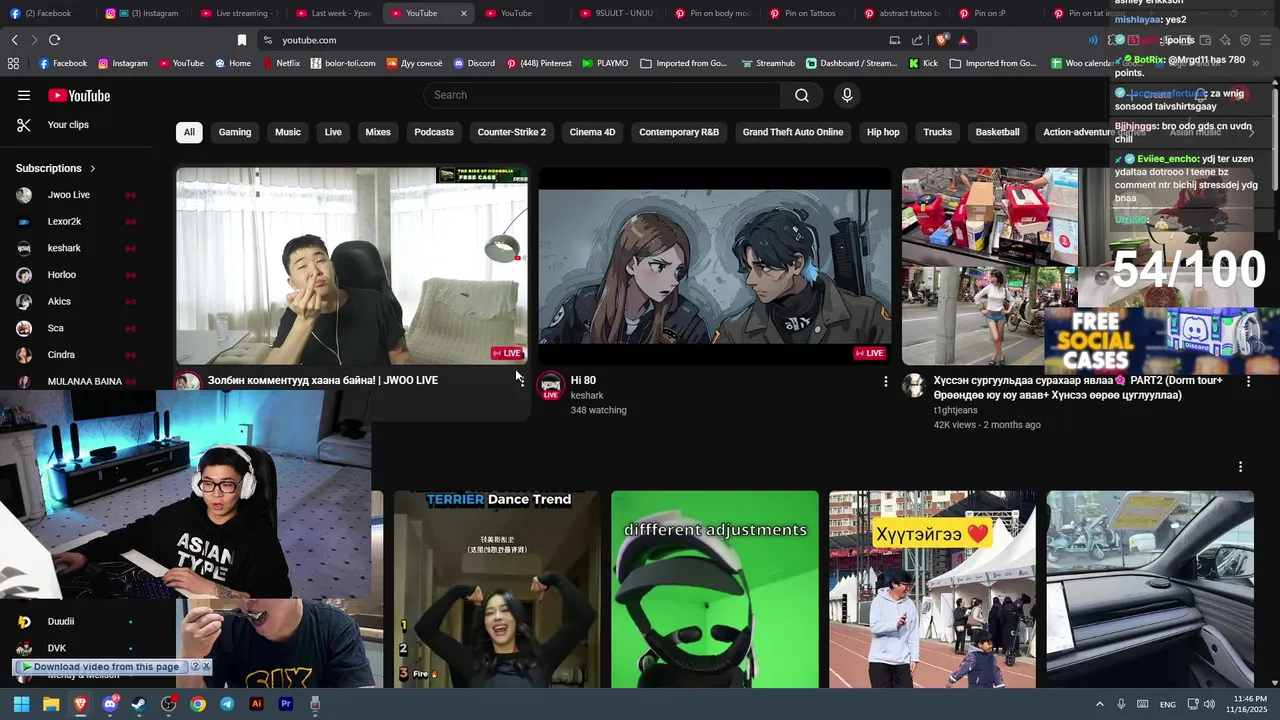Open the Shorts shelf options menu
The image size is (1280, 720).
click(1240, 467)
